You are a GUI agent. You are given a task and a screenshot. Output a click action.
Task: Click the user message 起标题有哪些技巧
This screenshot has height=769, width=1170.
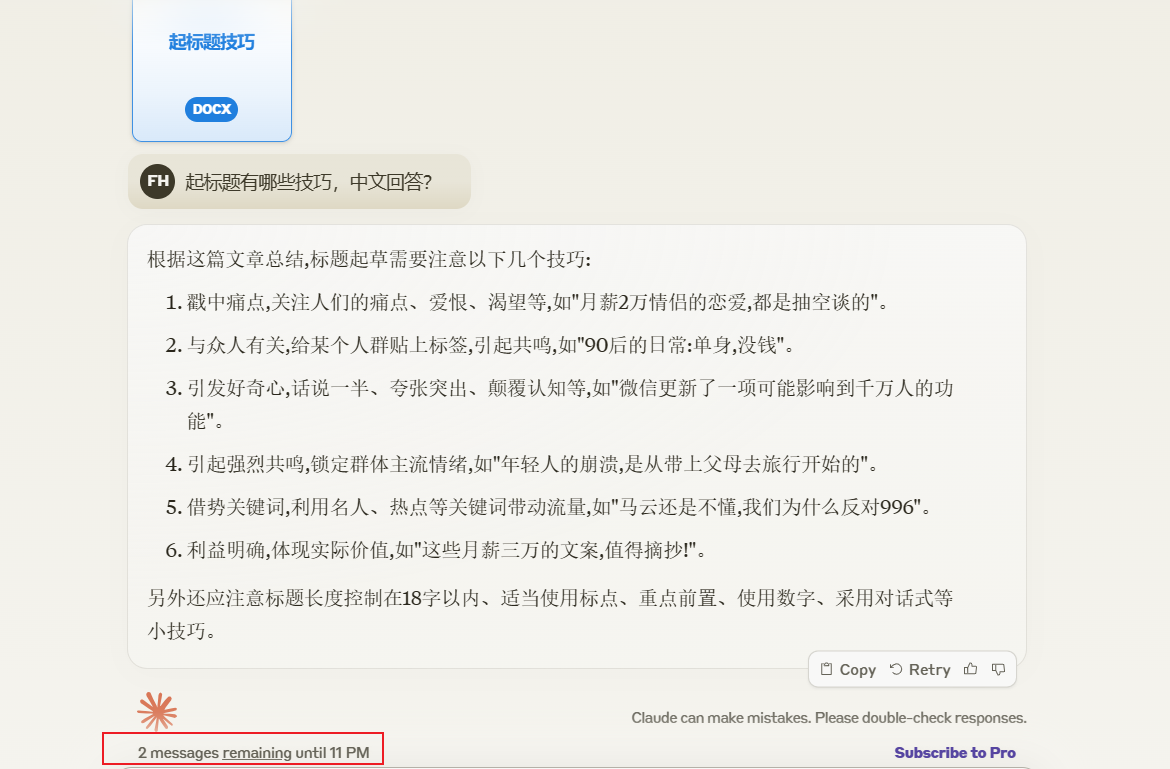click(308, 182)
